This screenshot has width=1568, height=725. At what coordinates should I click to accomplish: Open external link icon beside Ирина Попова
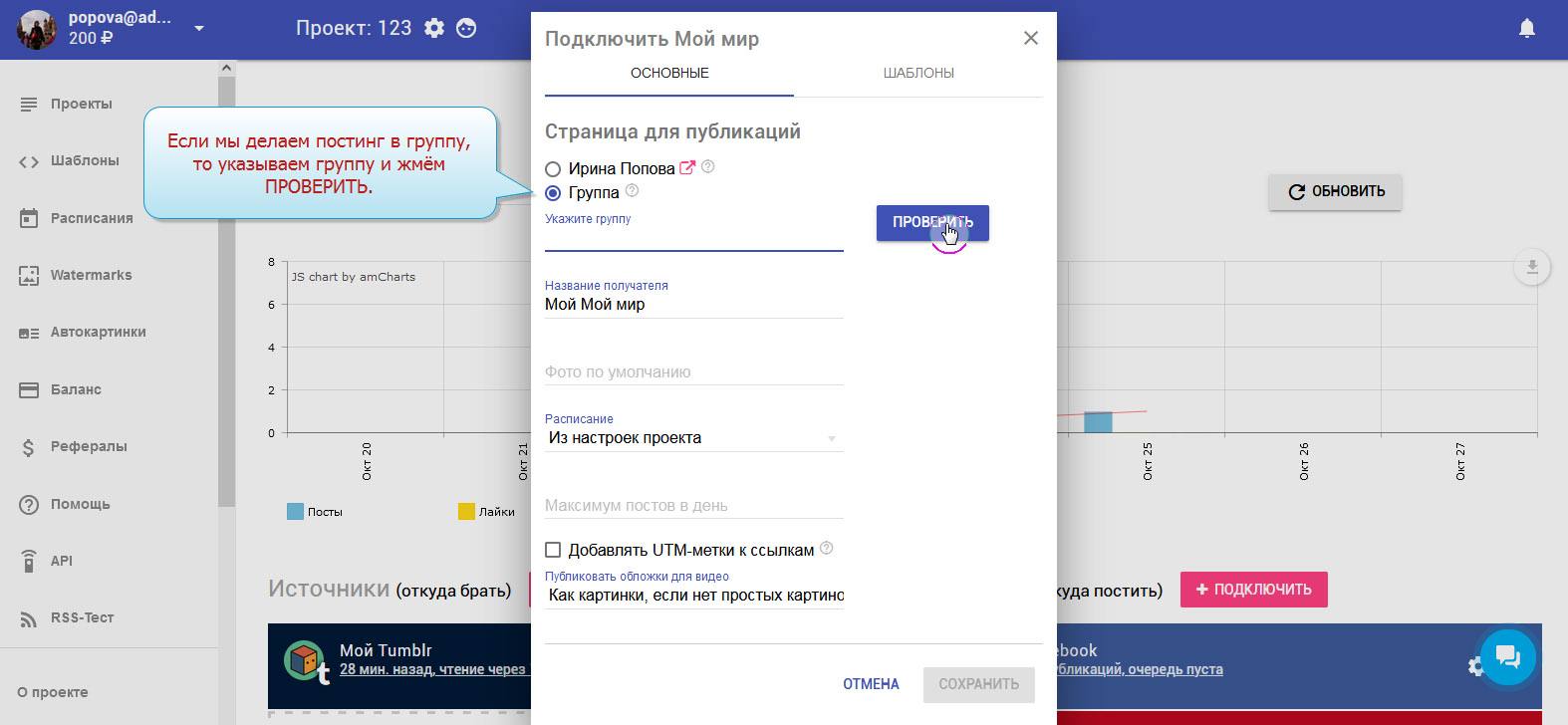click(x=686, y=168)
